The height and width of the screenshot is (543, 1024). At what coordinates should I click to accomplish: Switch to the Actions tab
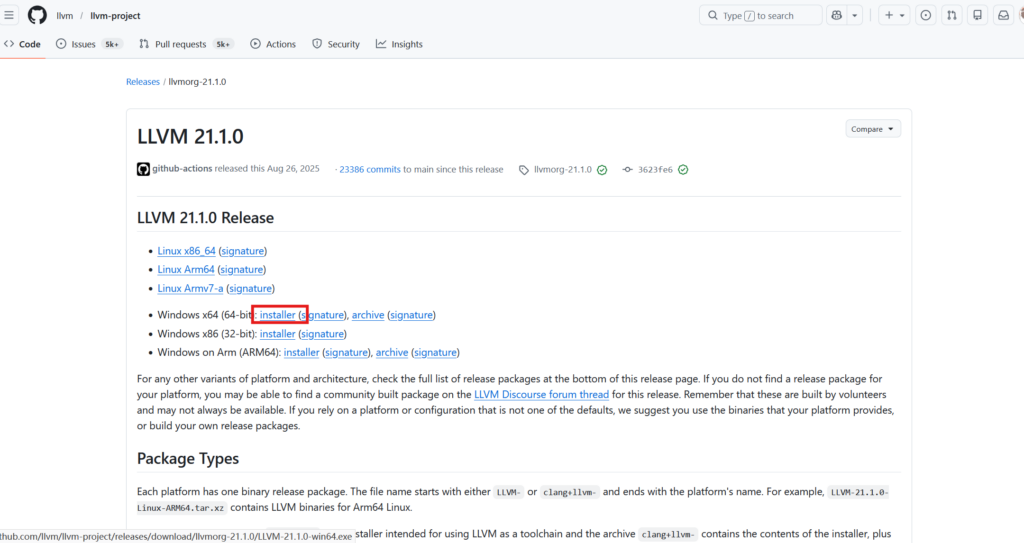click(x=273, y=44)
